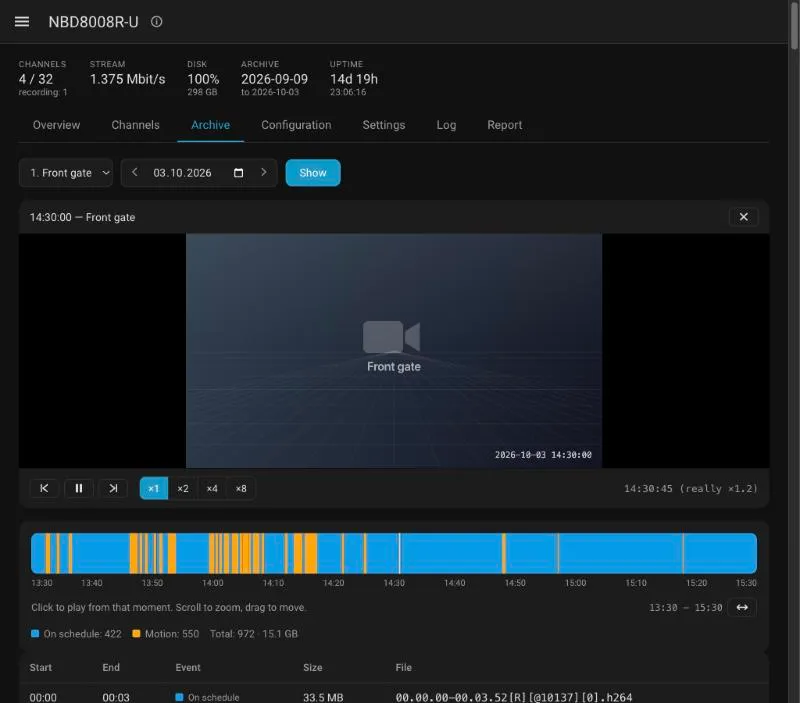Reset timeline zoom with the double-arrow icon

742,607
